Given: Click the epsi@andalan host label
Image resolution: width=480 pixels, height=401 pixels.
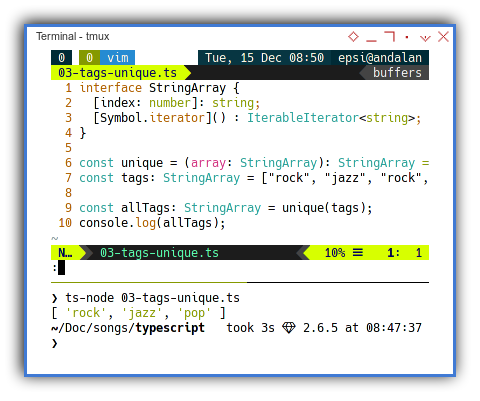Looking at the screenshot, I should click(380, 58).
